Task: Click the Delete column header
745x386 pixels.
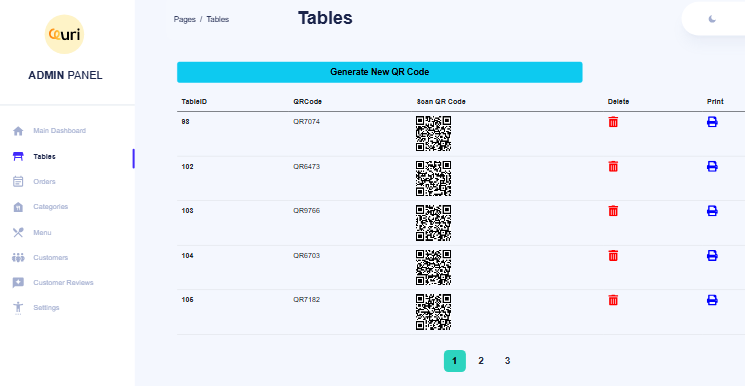Action: pyautogui.click(x=618, y=102)
